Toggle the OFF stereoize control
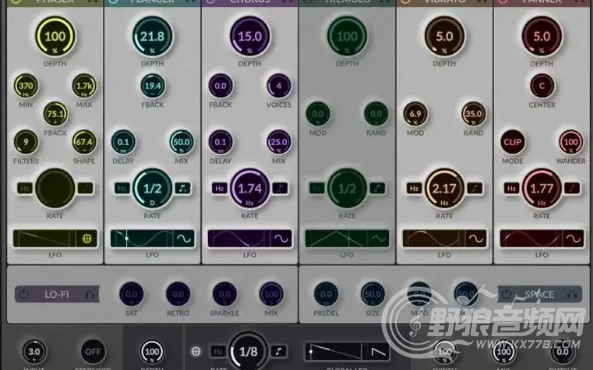This screenshot has width=593, height=370. click(x=93, y=351)
